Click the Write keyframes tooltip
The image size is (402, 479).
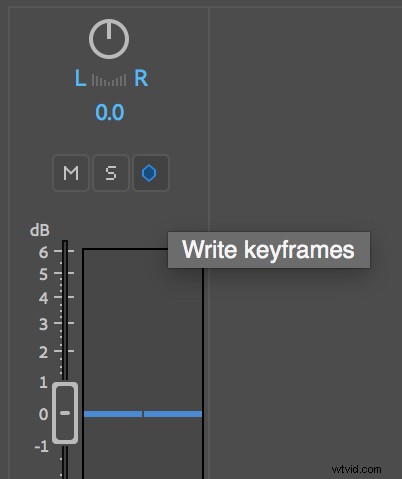coord(269,250)
